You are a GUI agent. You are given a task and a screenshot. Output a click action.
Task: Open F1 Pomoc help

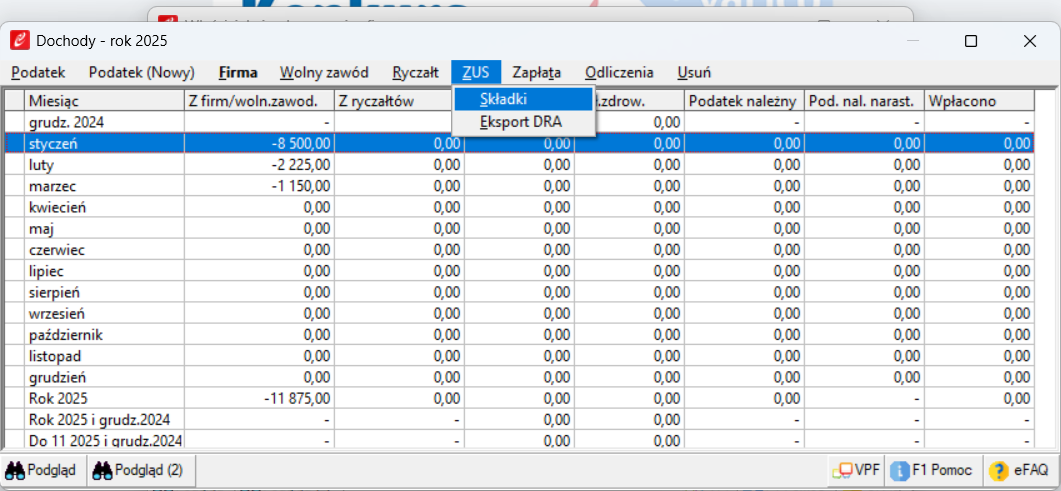point(932,471)
